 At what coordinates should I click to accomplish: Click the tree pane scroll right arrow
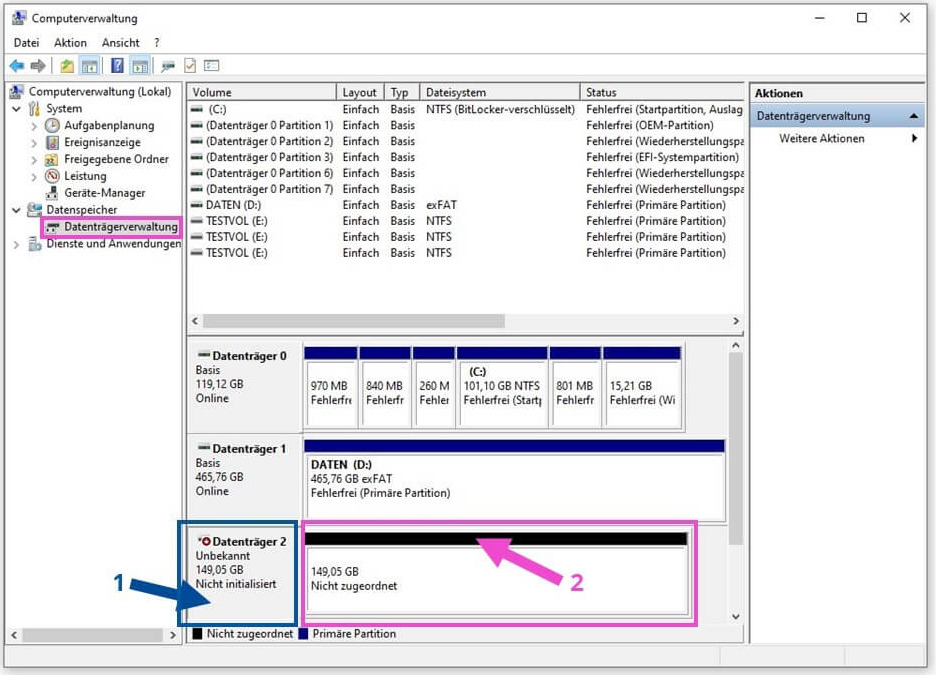pos(173,635)
